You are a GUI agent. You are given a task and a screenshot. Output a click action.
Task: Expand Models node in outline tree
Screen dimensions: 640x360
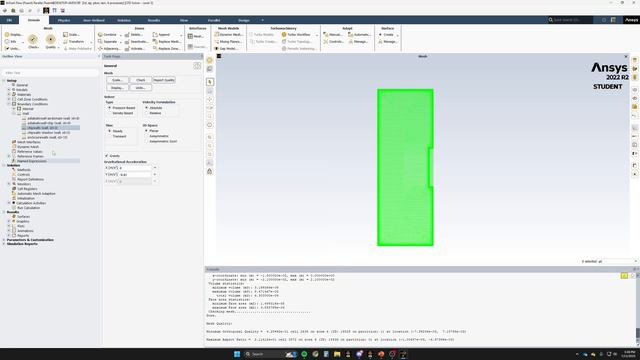click(9, 90)
